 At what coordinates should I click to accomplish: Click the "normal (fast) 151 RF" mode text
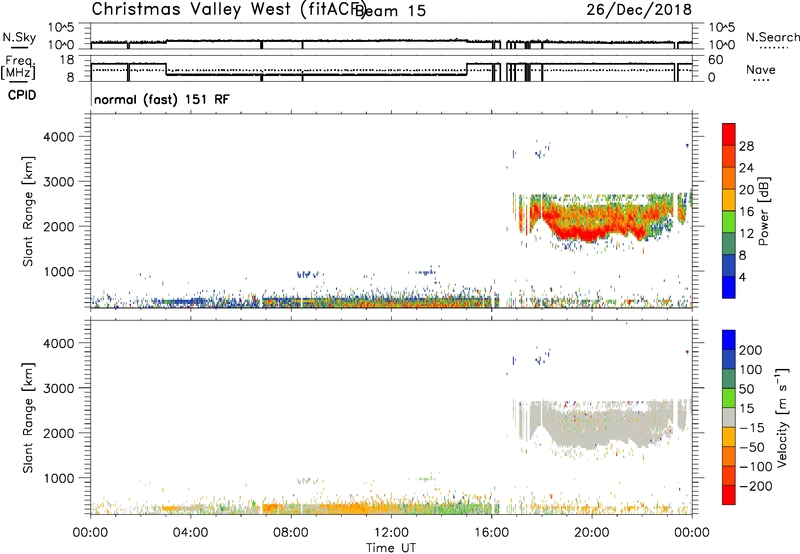162,99
